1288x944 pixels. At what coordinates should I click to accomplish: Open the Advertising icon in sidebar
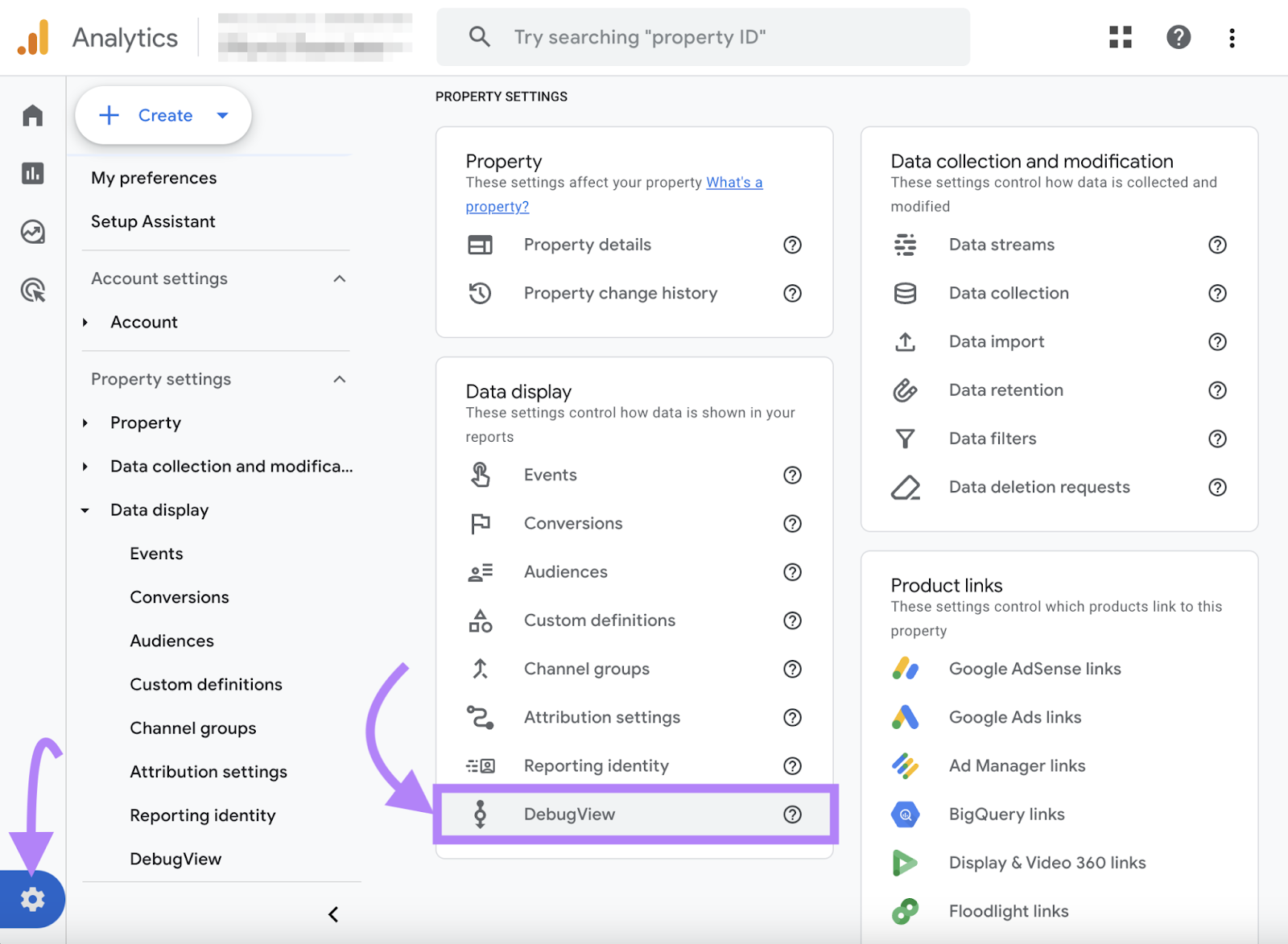click(32, 291)
